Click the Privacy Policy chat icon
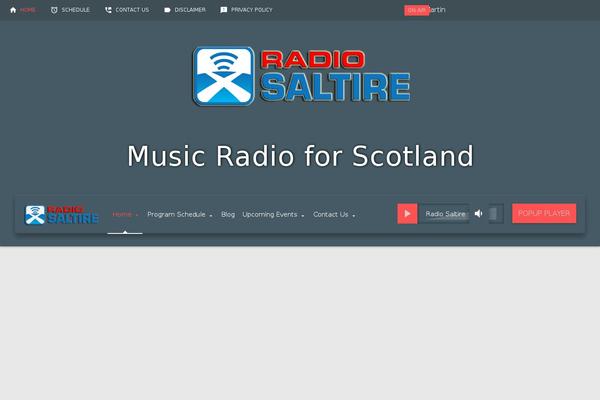 pyautogui.click(x=224, y=10)
